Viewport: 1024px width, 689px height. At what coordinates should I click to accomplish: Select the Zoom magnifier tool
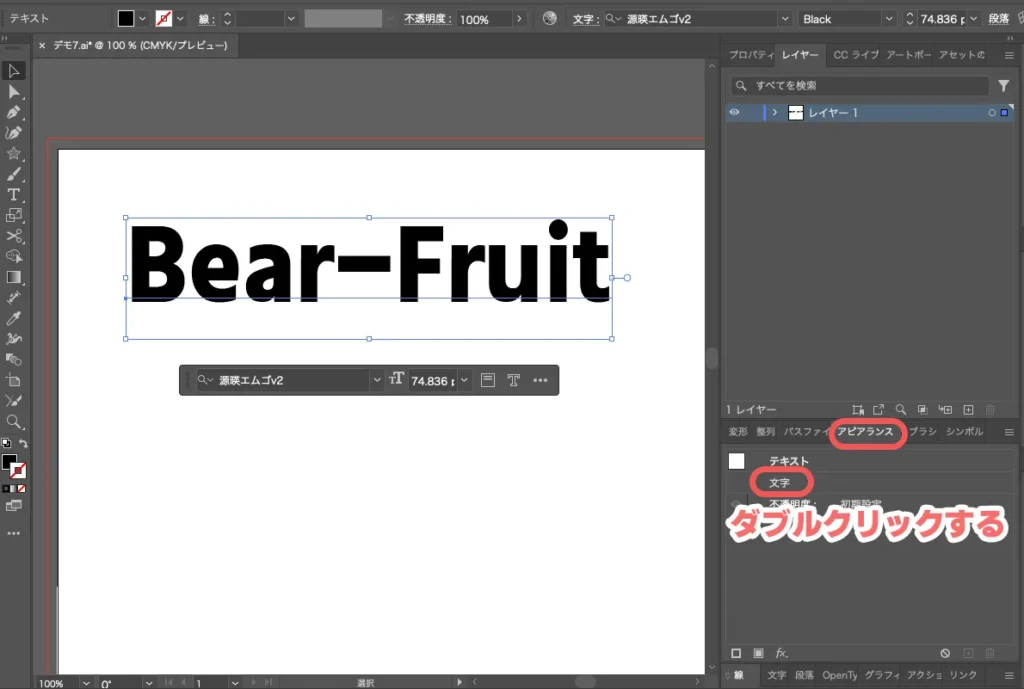(x=14, y=421)
